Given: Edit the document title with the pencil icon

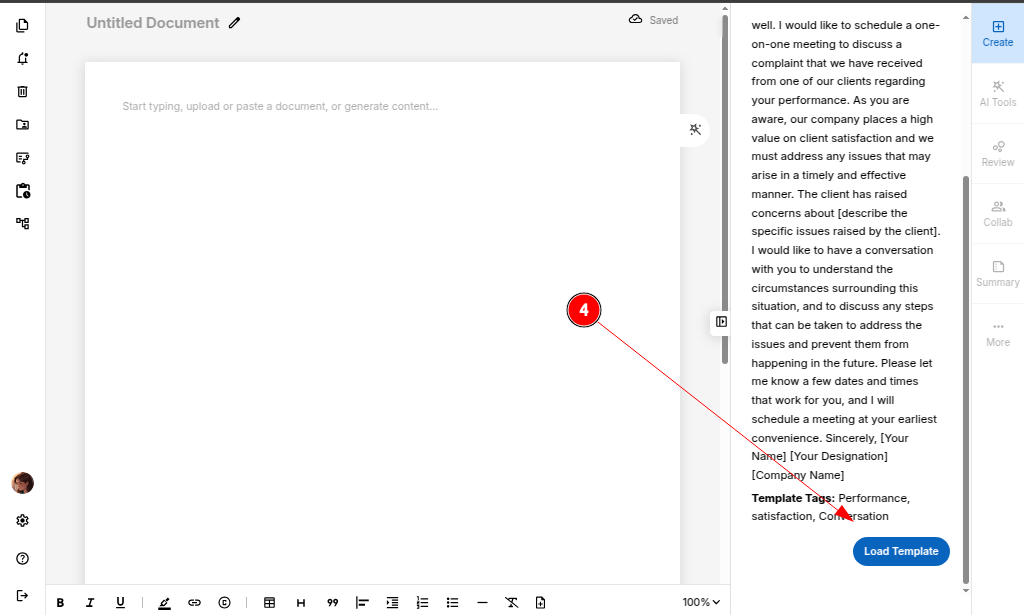Looking at the screenshot, I should pos(235,22).
